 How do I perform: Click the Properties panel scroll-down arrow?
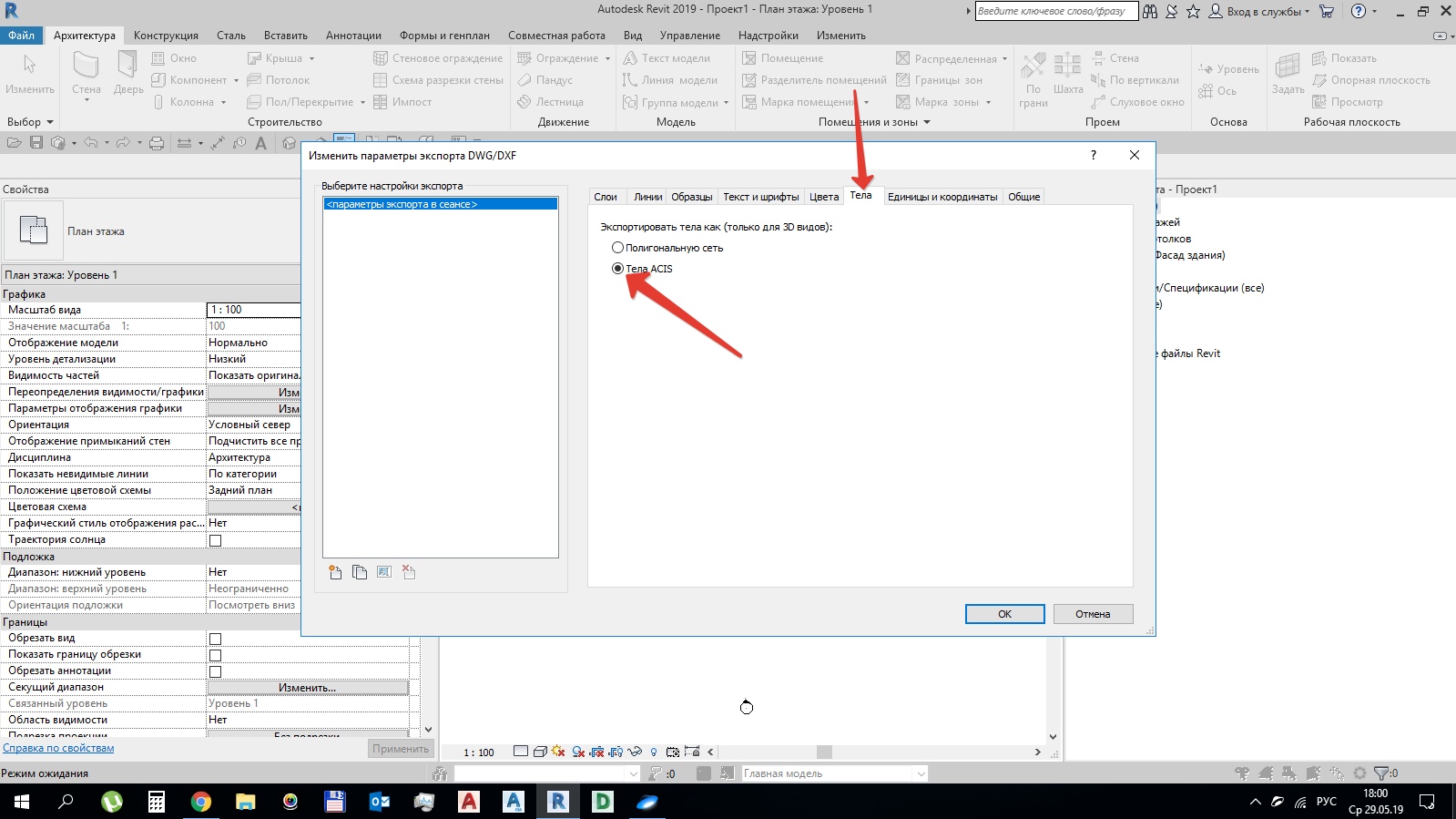click(x=429, y=730)
